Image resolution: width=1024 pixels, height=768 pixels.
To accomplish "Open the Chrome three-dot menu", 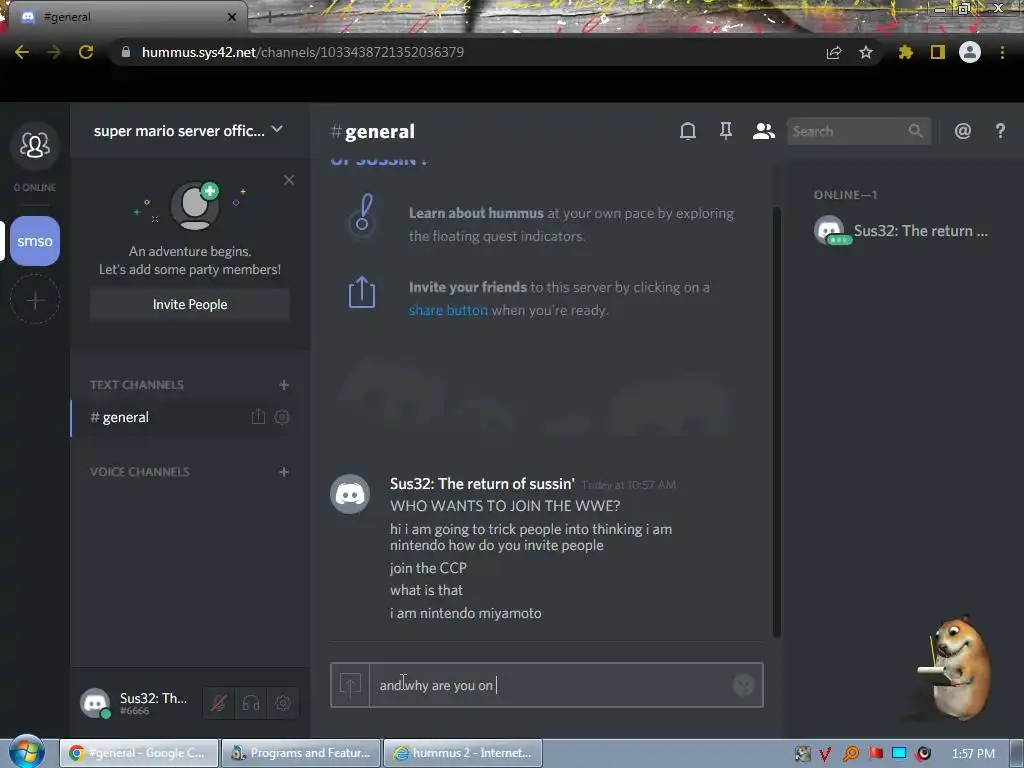I will click(x=1002, y=52).
